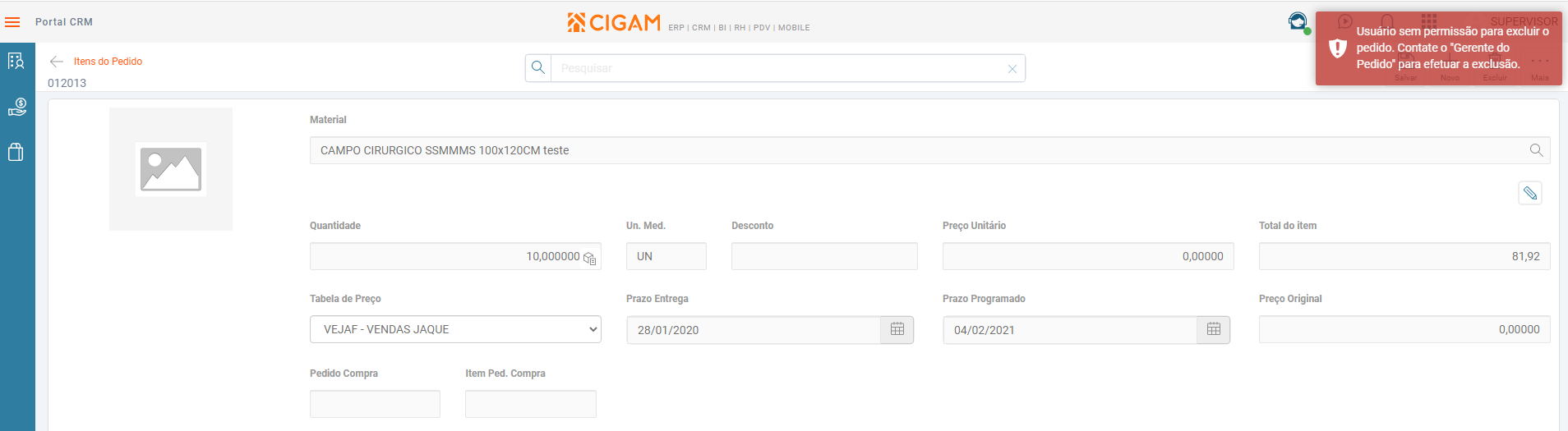Click the Material label

tap(328, 120)
